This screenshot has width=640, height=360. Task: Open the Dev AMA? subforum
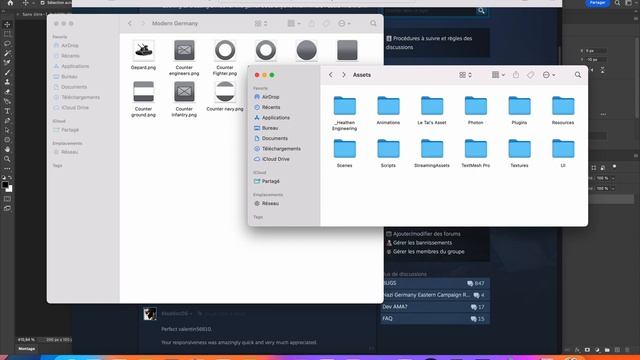(x=435, y=307)
